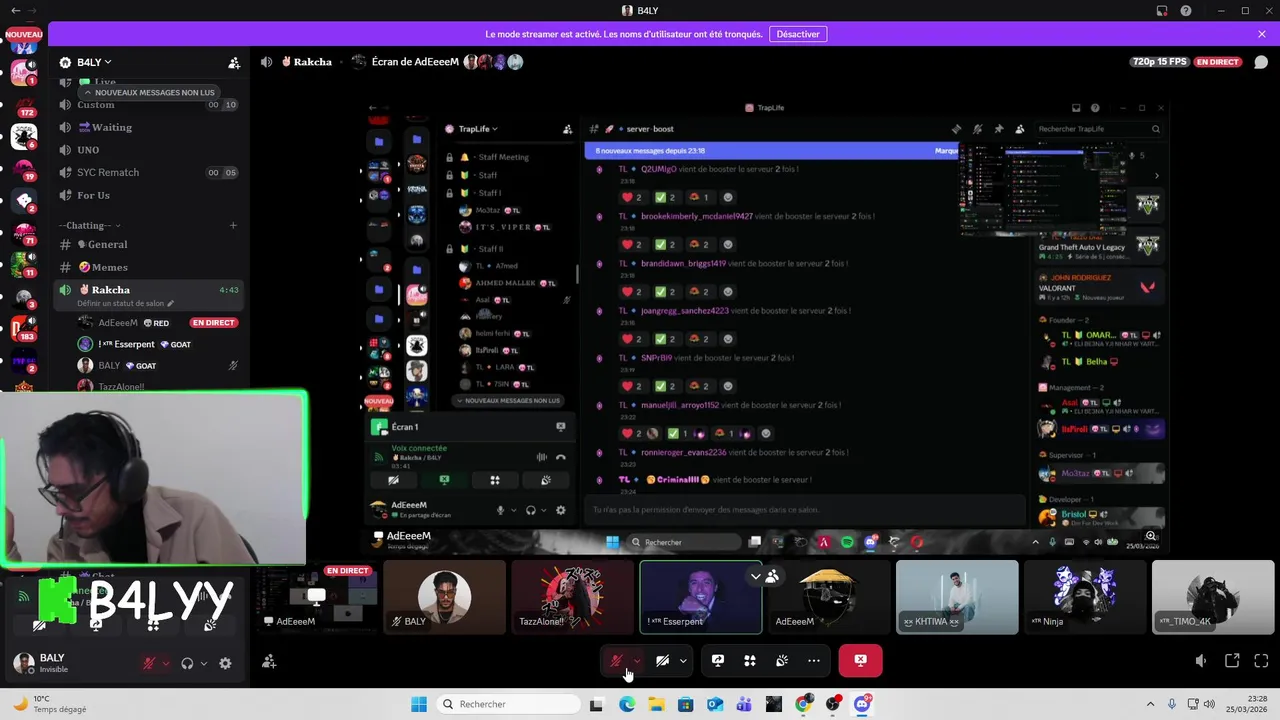Open the AdEeeeM live stream thumbnail
Image resolution: width=1280 pixels, height=720 pixels.
[316, 597]
